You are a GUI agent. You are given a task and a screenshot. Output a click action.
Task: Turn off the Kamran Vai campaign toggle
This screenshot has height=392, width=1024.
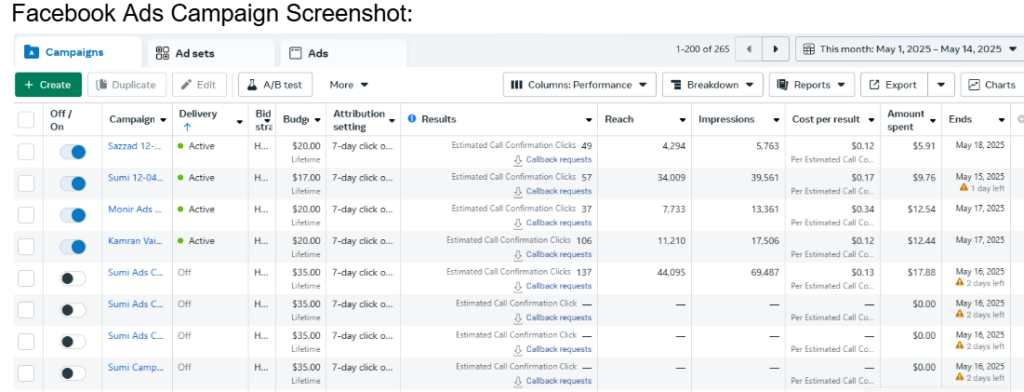point(72,247)
